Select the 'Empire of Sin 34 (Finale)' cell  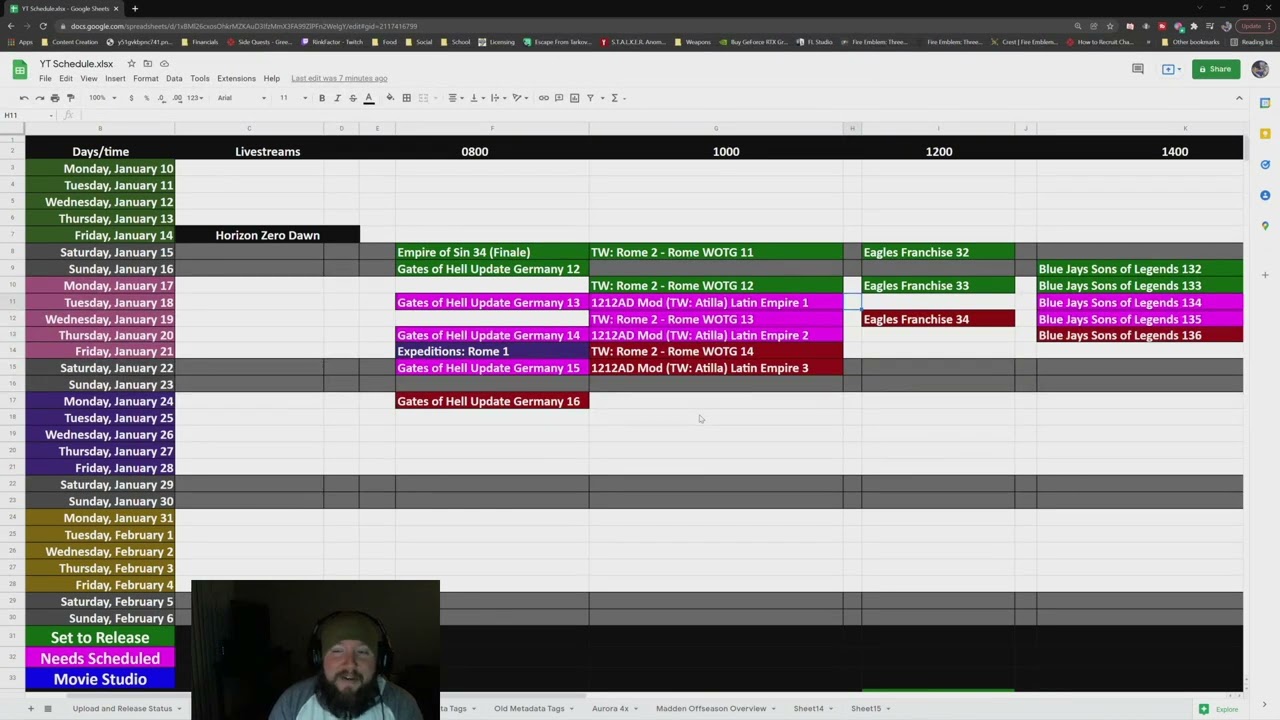(492, 252)
